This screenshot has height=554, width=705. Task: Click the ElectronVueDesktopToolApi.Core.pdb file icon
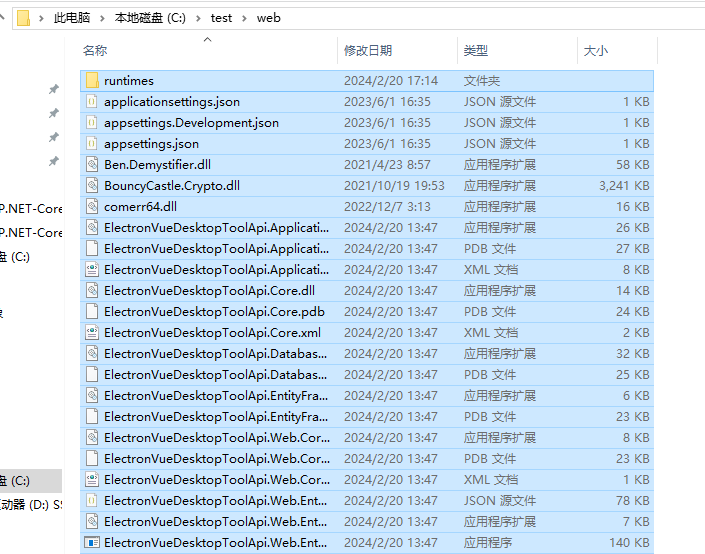point(92,312)
